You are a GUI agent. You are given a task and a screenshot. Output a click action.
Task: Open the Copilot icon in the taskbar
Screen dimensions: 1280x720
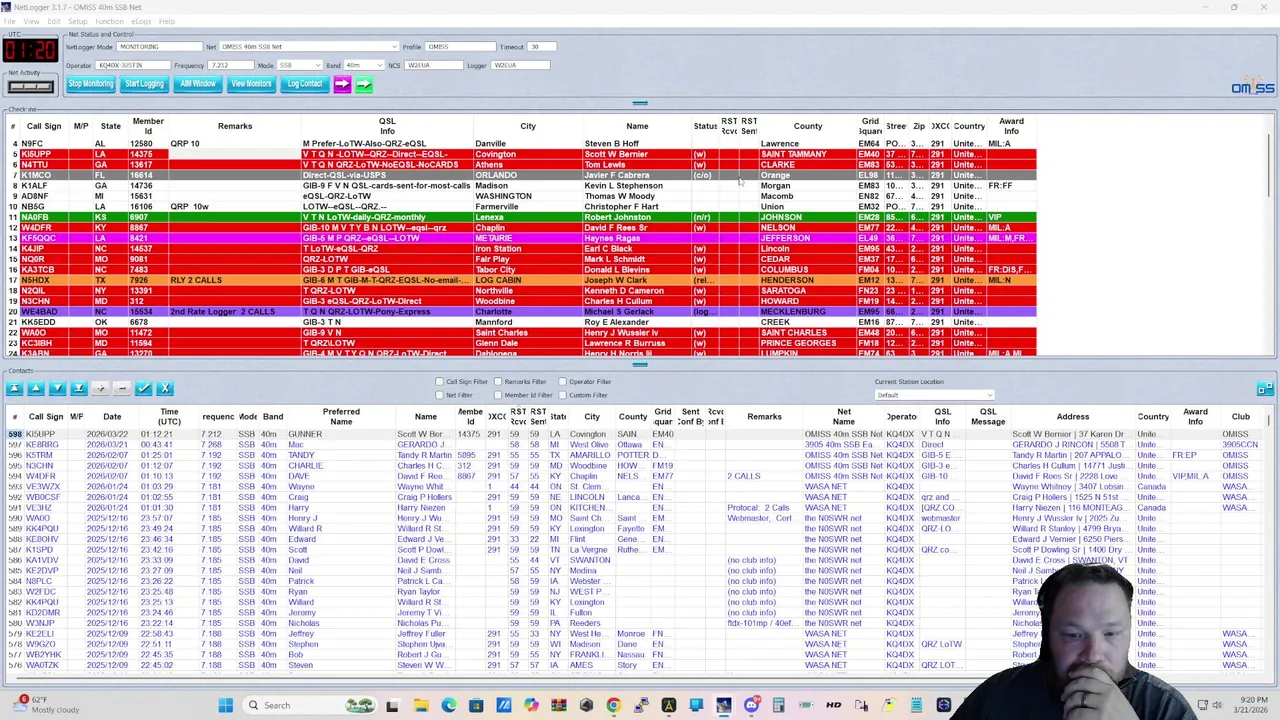(531, 705)
